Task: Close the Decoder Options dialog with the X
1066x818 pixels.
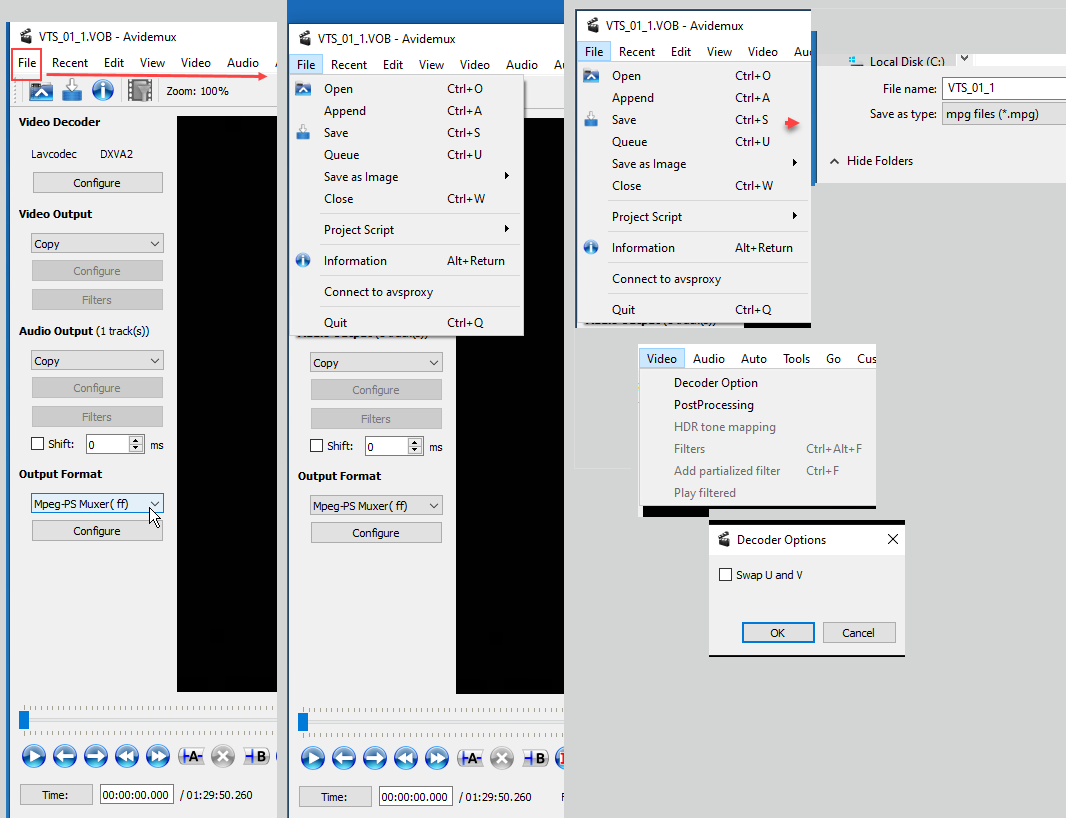Action: [893, 539]
